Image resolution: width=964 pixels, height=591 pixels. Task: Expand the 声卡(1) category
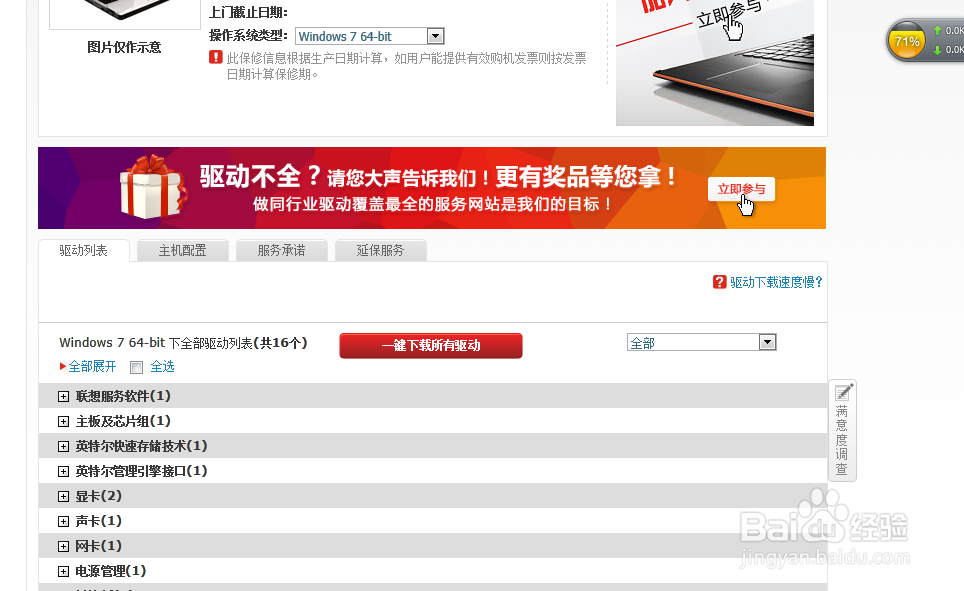[x=63, y=522]
